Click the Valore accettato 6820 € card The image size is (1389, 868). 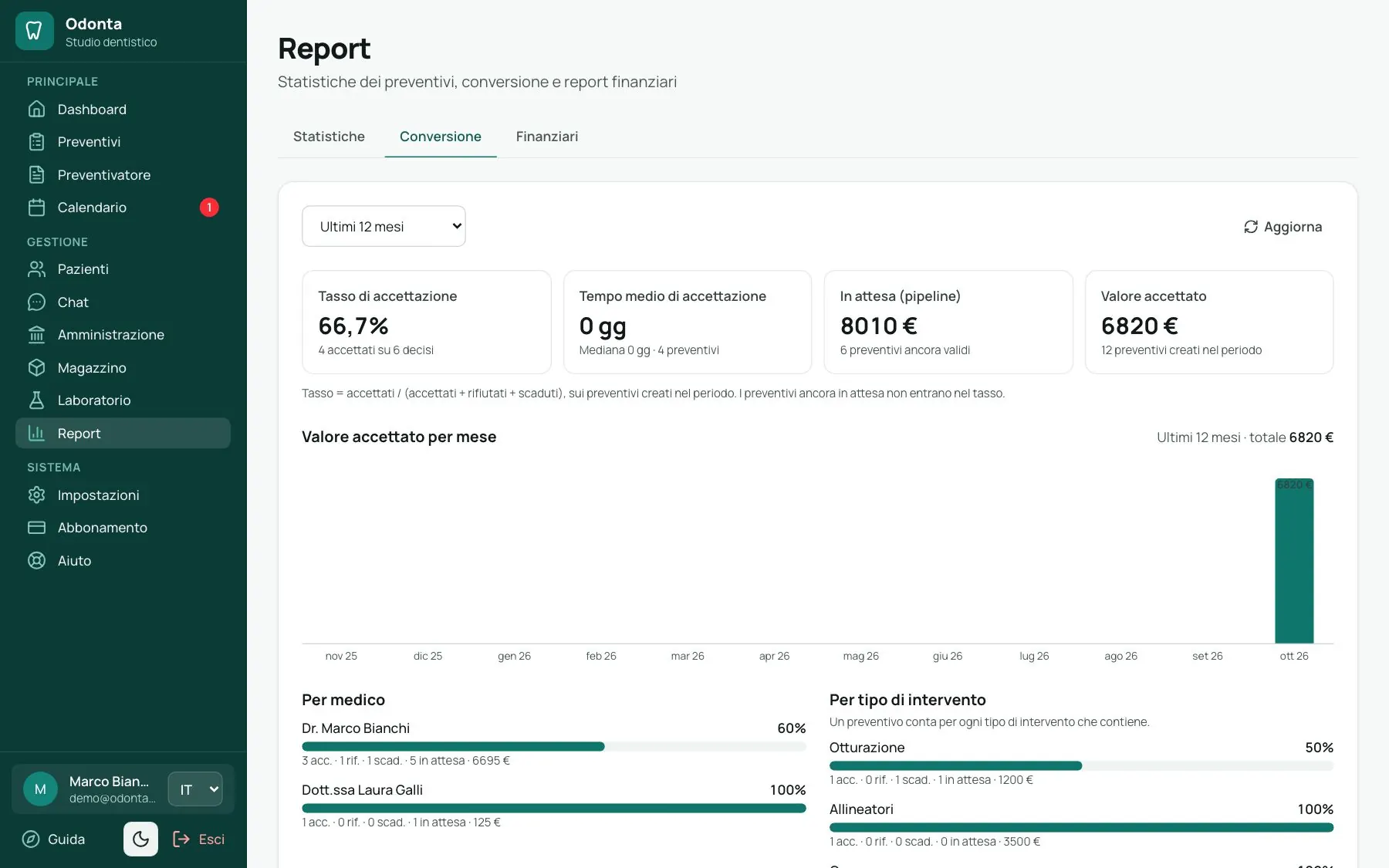click(x=1209, y=323)
